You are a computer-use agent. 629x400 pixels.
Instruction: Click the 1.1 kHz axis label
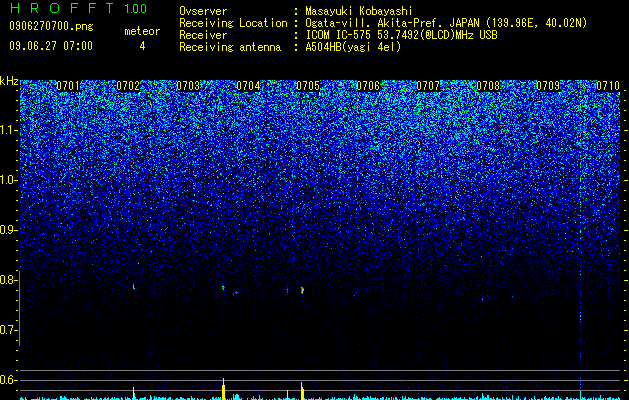click(9, 130)
